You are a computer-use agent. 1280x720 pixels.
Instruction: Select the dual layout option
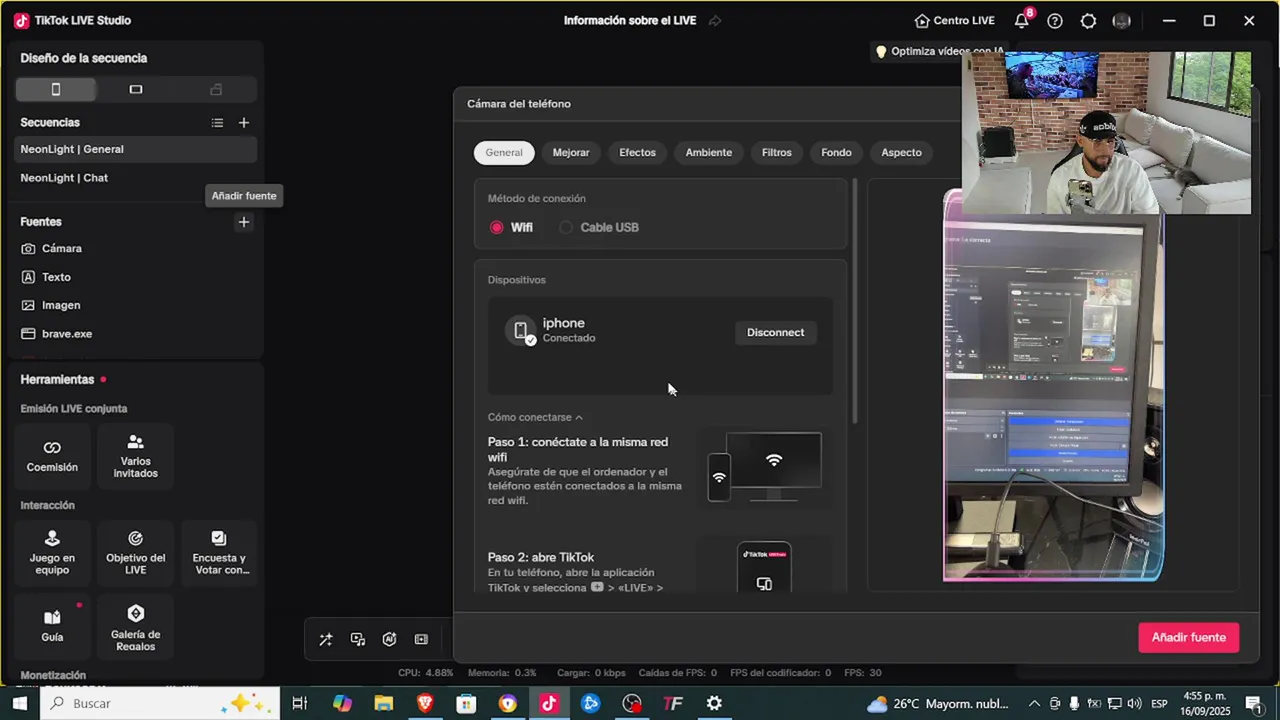(216, 90)
